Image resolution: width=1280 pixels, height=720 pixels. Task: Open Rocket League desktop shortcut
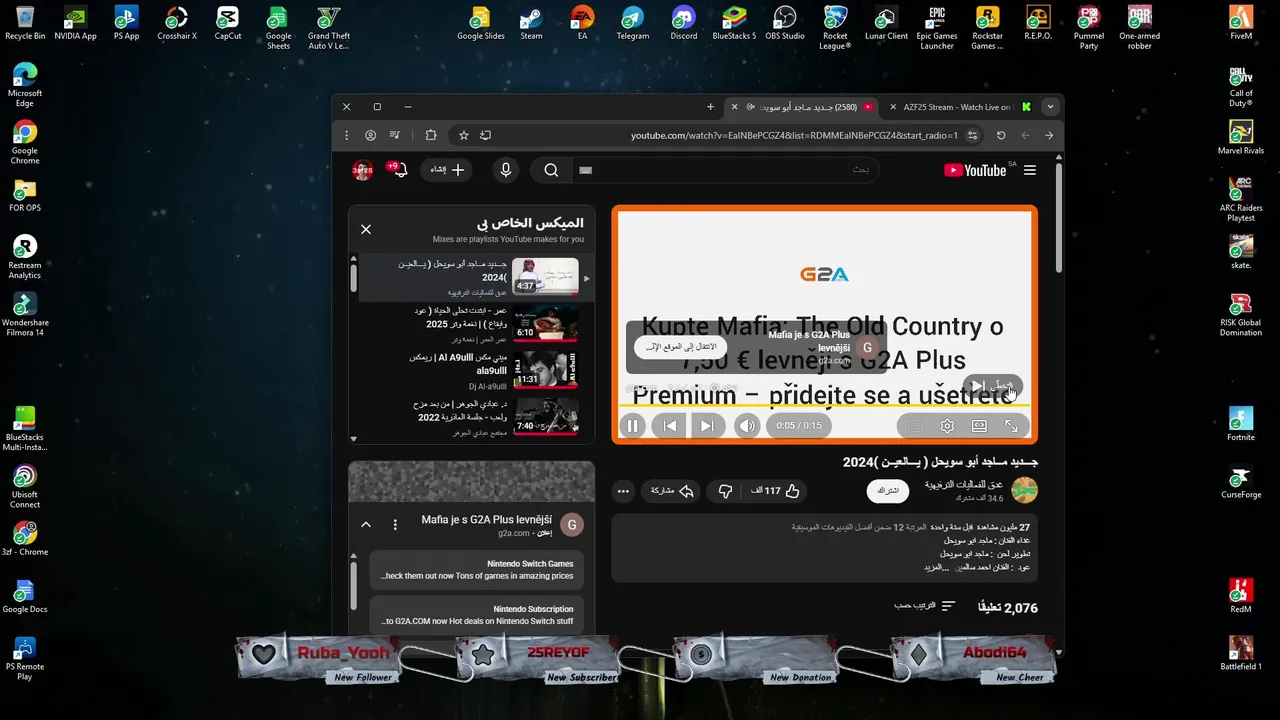(x=835, y=28)
